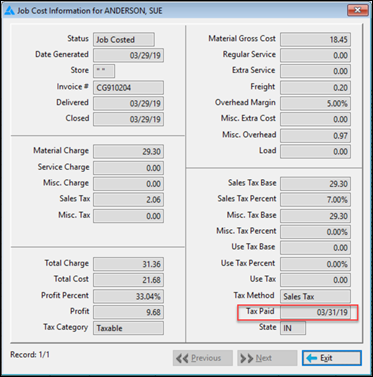Click the Store field
The image size is (373, 377).
104,71
